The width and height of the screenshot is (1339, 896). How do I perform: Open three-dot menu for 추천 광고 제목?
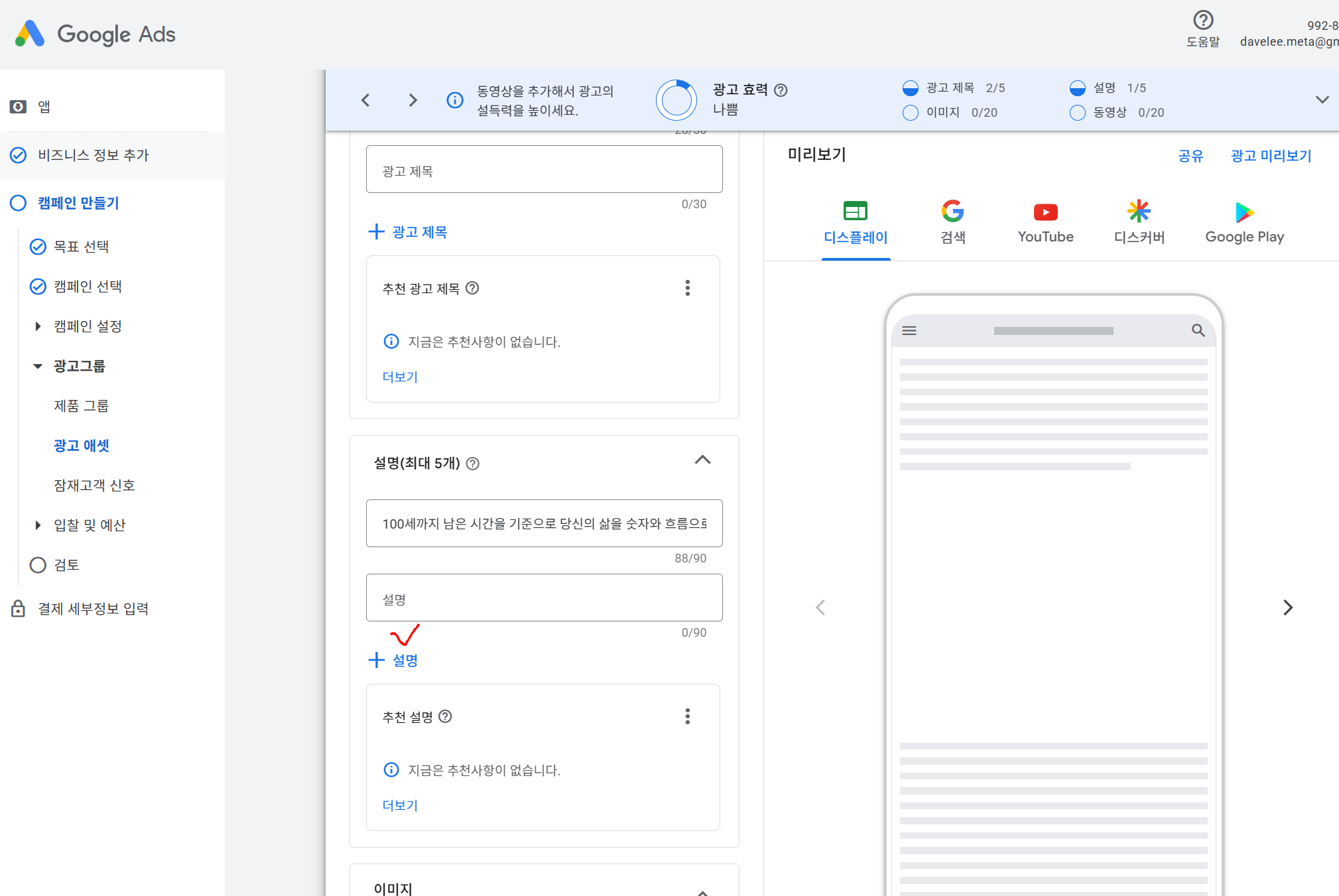click(x=687, y=288)
